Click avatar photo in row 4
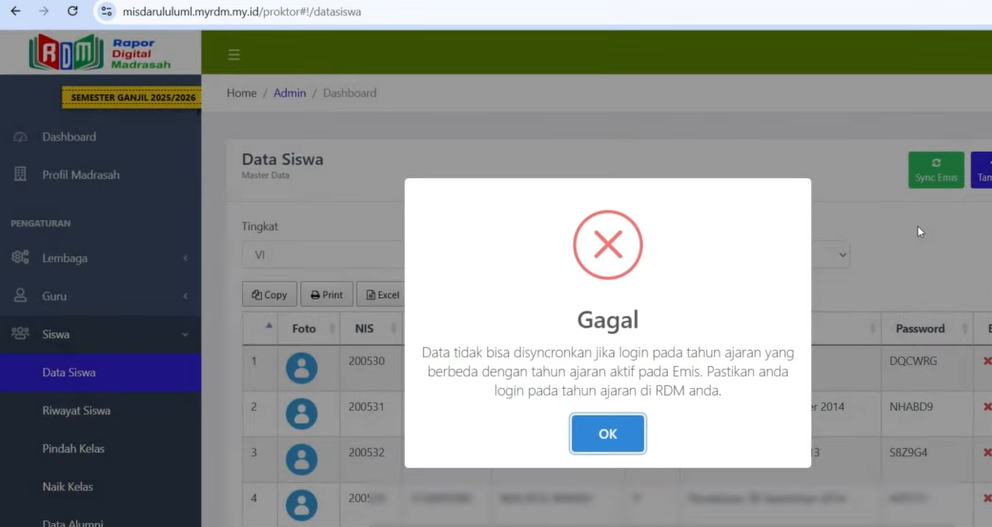This screenshot has width=992, height=527. pos(302,505)
